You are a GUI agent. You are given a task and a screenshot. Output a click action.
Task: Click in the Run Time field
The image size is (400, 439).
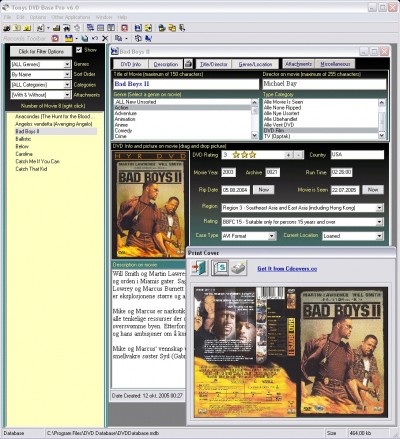341,172
